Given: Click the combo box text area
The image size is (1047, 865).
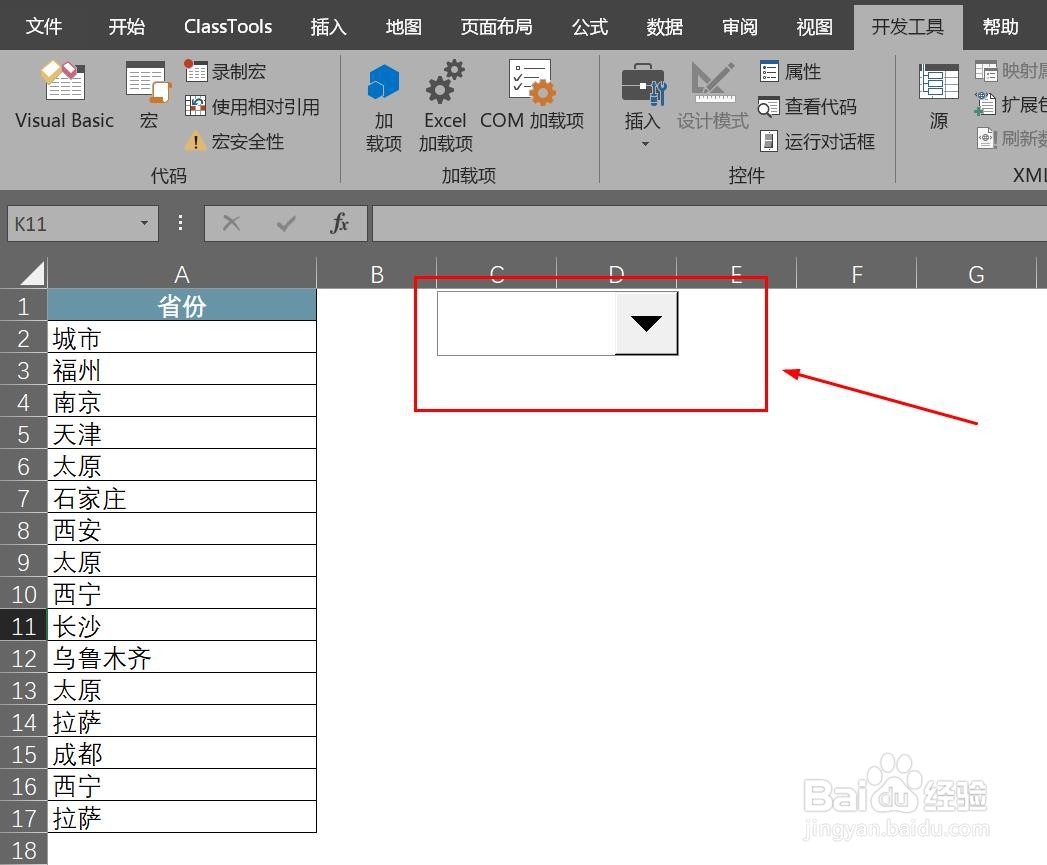Looking at the screenshot, I should 526,323.
